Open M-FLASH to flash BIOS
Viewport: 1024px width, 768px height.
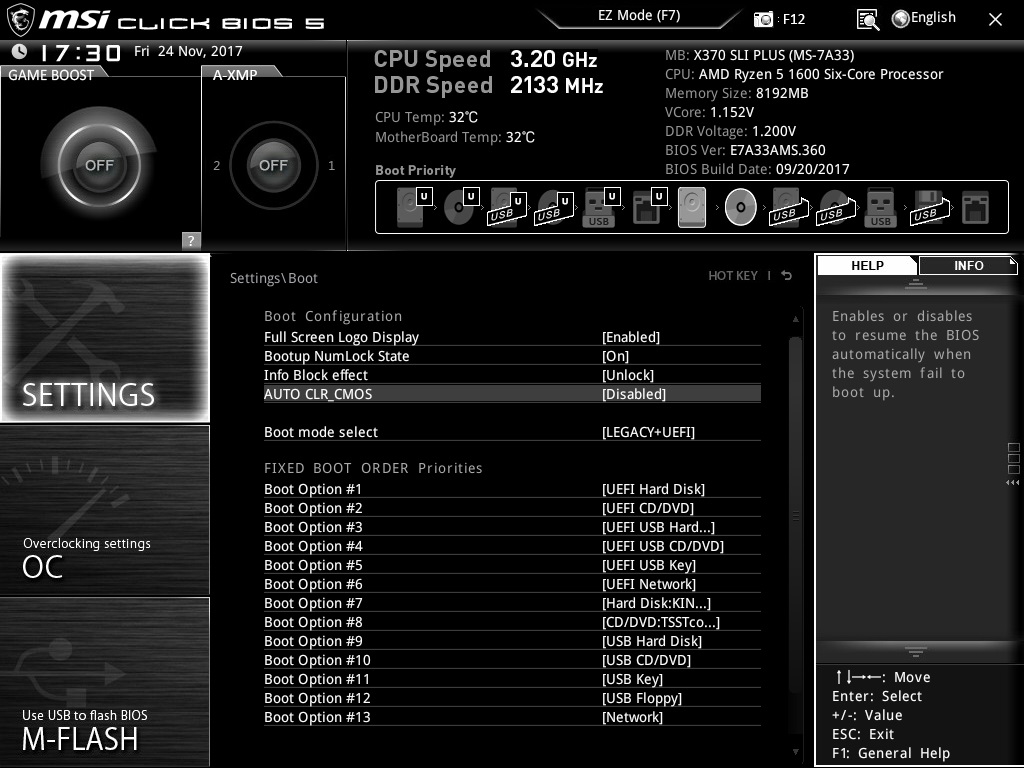coord(105,681)
